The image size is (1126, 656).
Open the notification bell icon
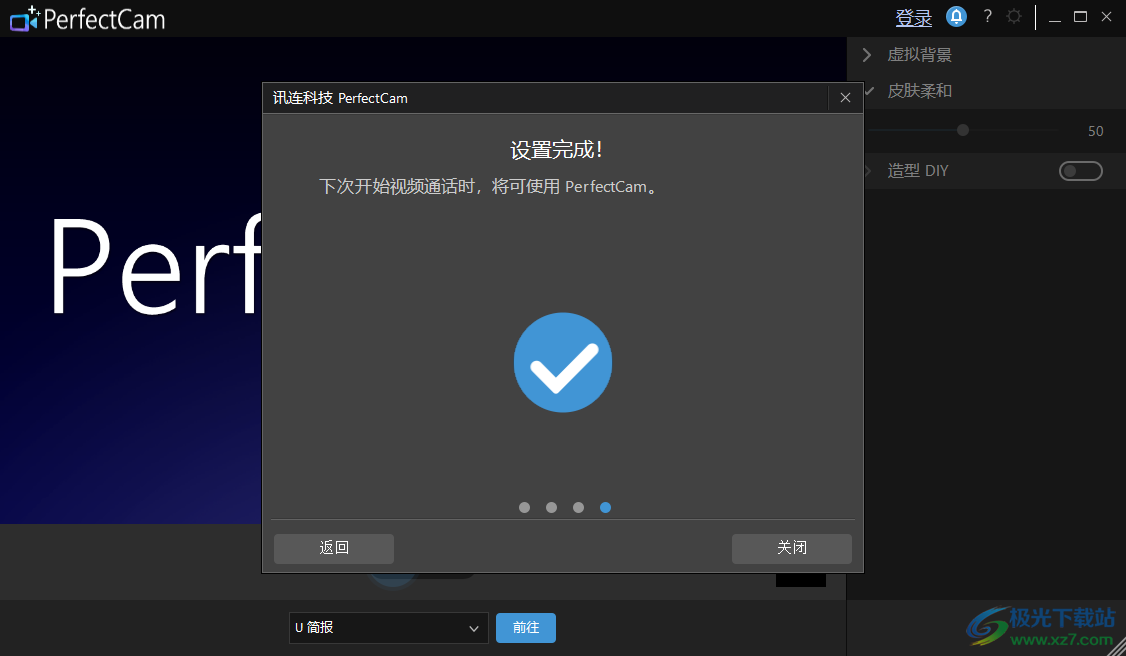(x=956, y=17)
